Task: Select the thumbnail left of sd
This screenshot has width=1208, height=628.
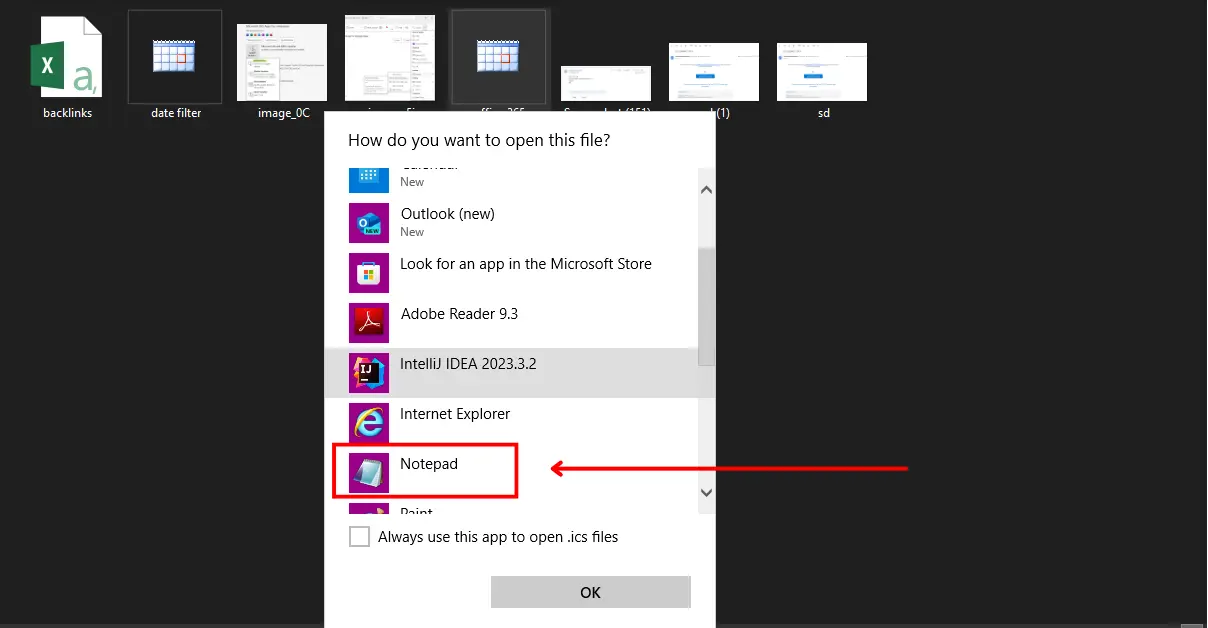Action: click(x=714, y=72)
